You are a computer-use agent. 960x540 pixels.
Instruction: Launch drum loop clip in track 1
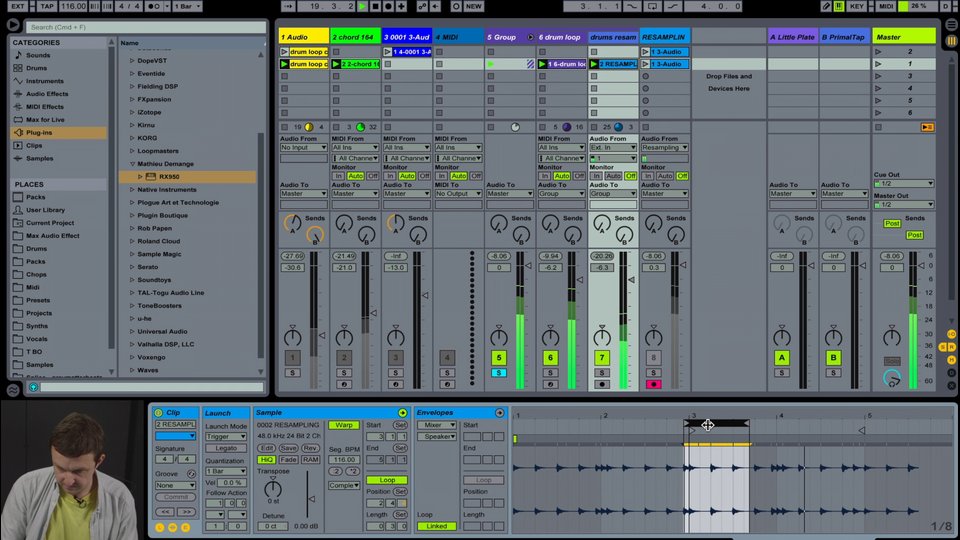pyautogui.click(x=284, y=64)
